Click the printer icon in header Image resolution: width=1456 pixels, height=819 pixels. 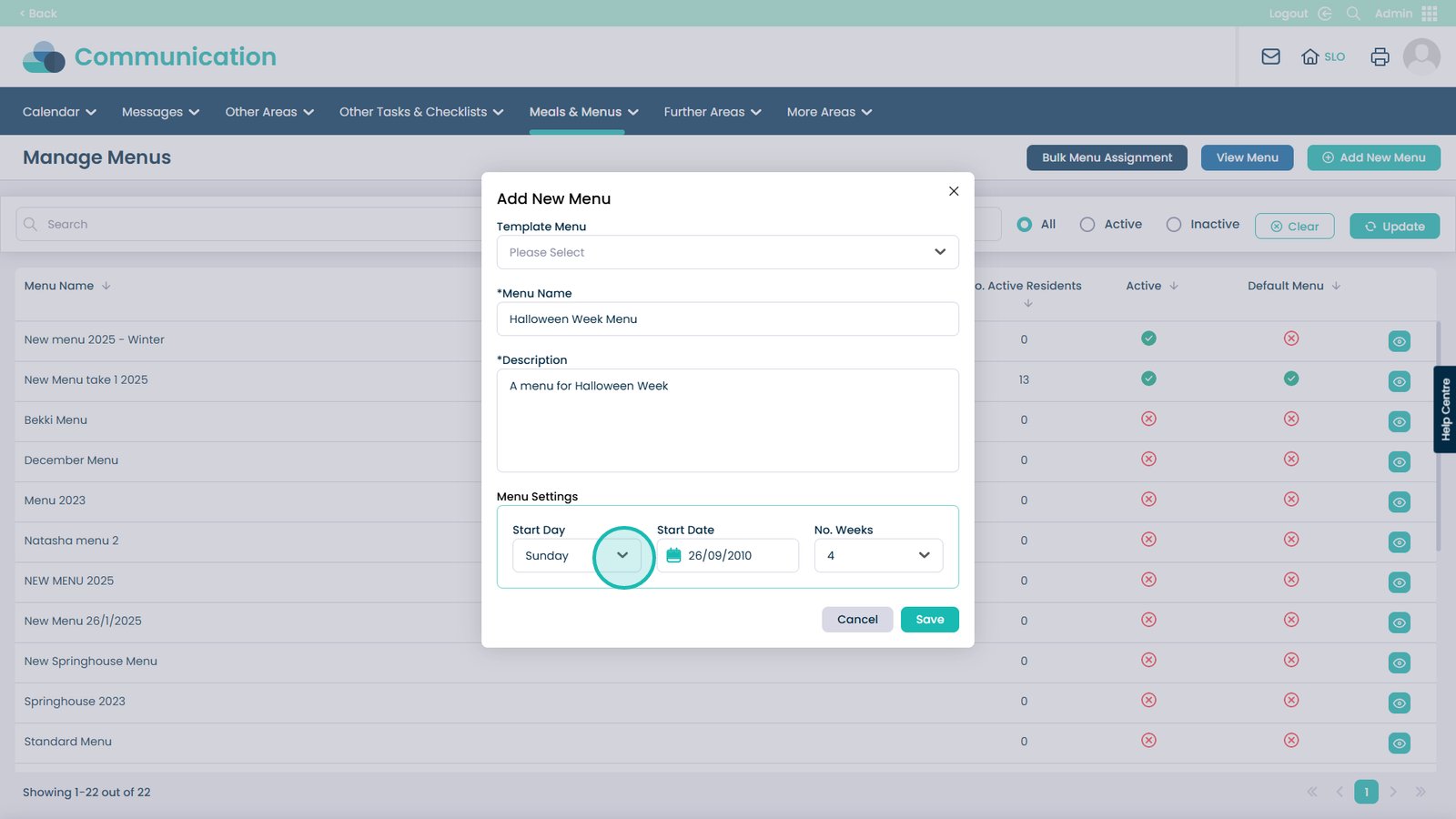[x=1380, y=56]
